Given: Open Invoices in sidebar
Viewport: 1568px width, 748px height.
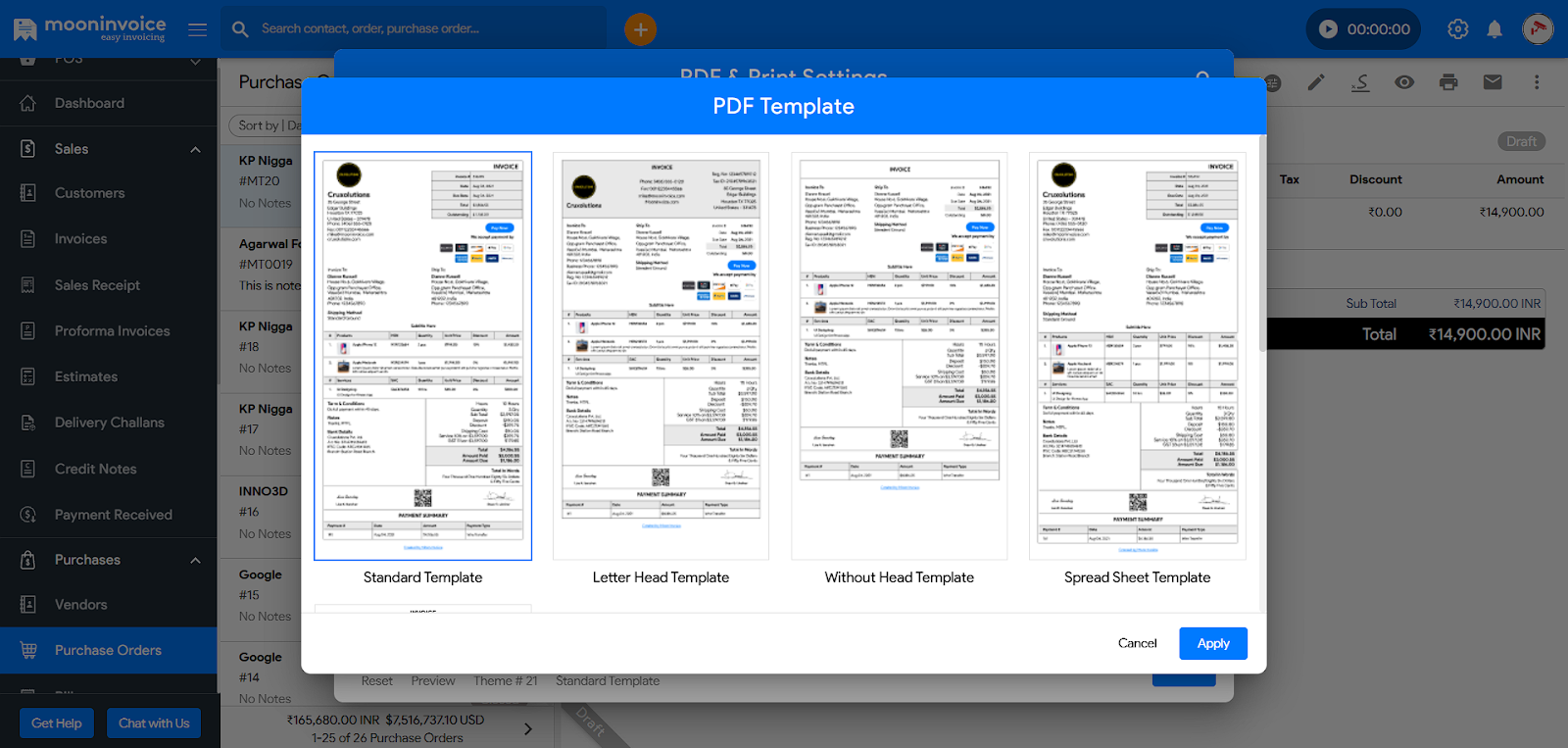Looking at the screenshot, I should pyautogui.click(x=80, y=239).
